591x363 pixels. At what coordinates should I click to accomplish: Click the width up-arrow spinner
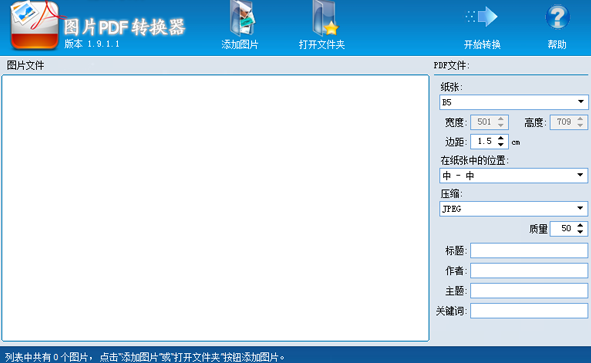[x=501, y=119]
